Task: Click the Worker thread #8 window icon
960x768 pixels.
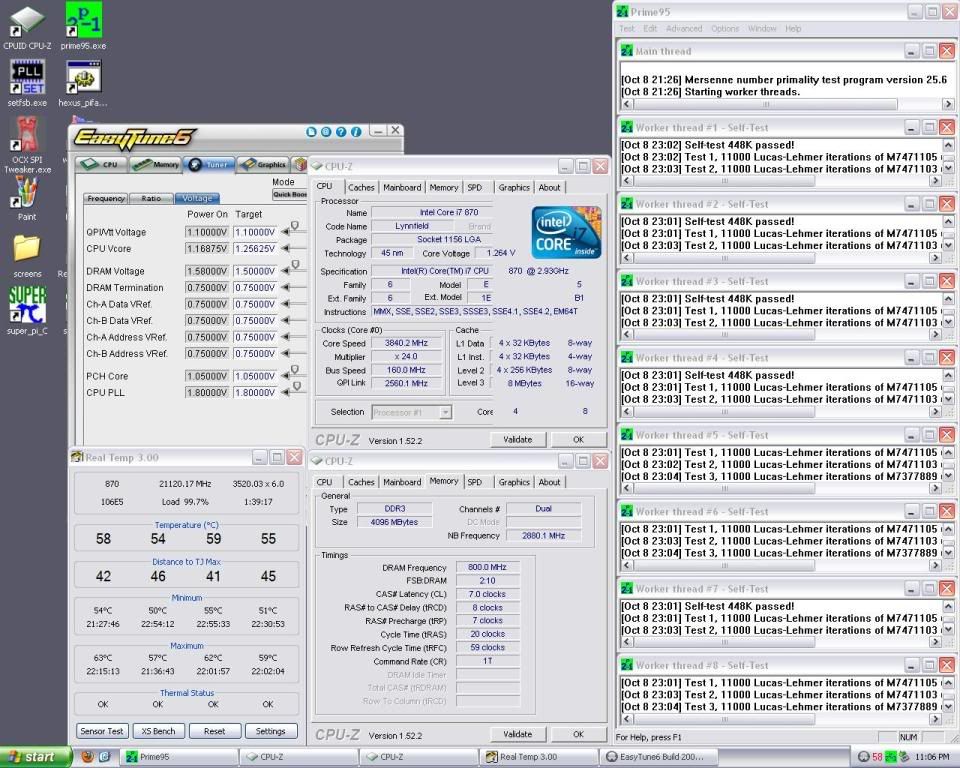Action: coord(626,665)
